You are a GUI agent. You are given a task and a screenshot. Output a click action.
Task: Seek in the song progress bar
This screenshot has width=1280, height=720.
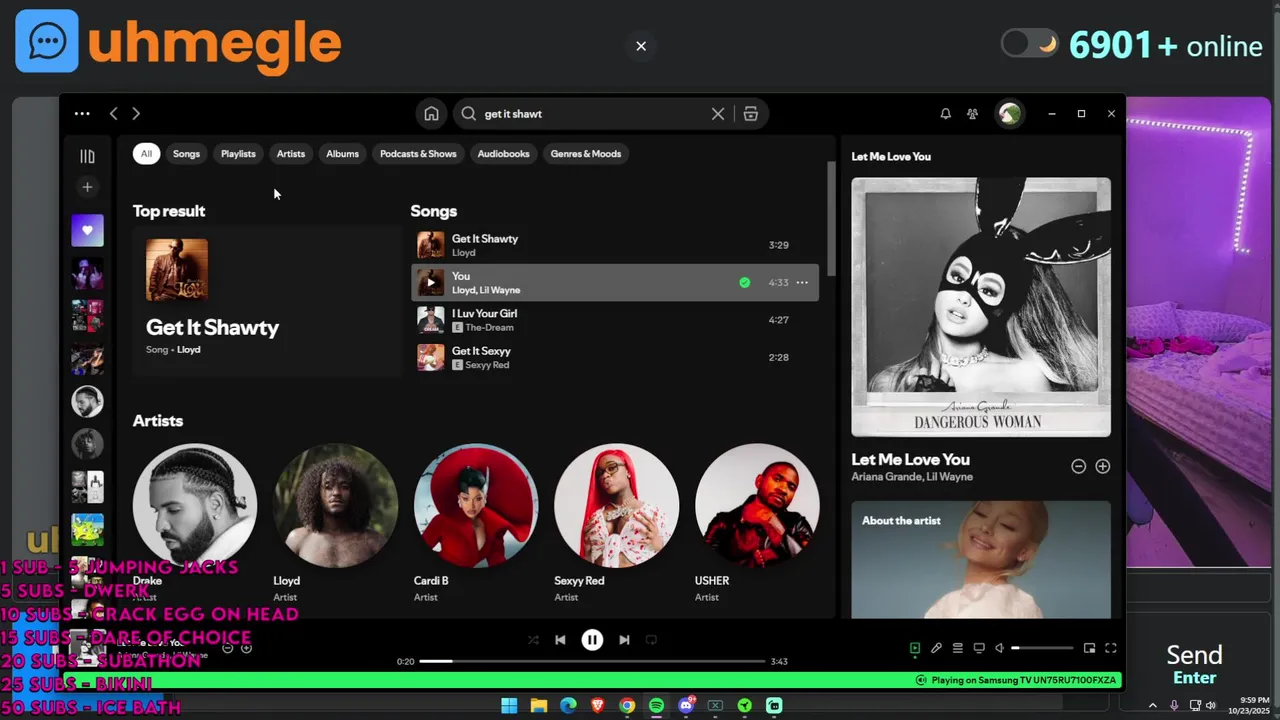[592, 661]
